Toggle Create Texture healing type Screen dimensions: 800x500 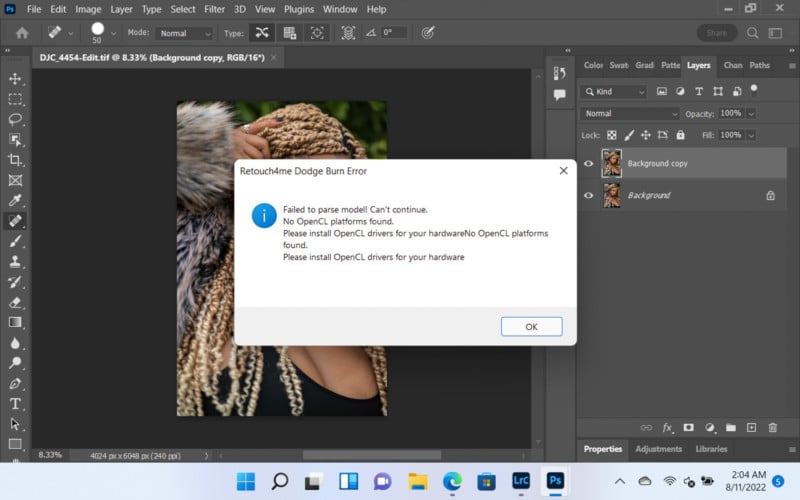(x=289, y=33)
